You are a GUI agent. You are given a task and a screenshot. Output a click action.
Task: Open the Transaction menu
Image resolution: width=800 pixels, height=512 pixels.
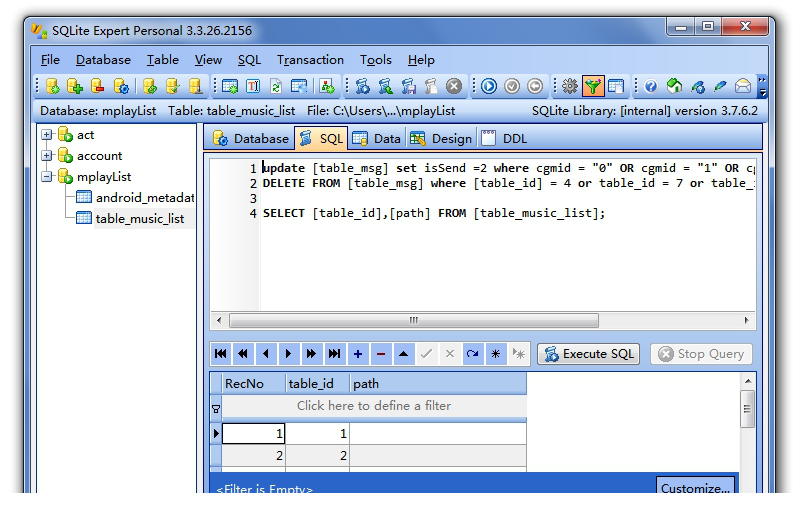click(310, 60)
